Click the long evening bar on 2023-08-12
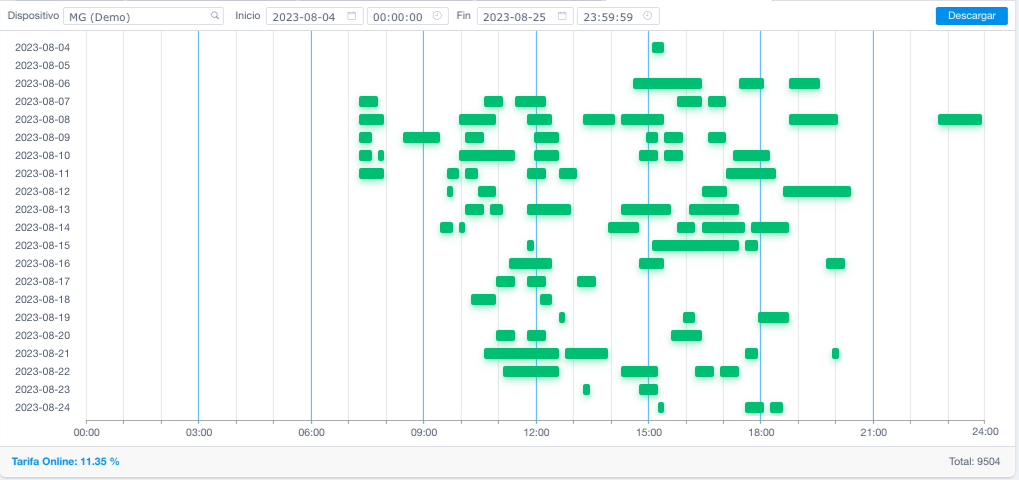The height and width of the screenshot is (480, 1019). point(816,191)
